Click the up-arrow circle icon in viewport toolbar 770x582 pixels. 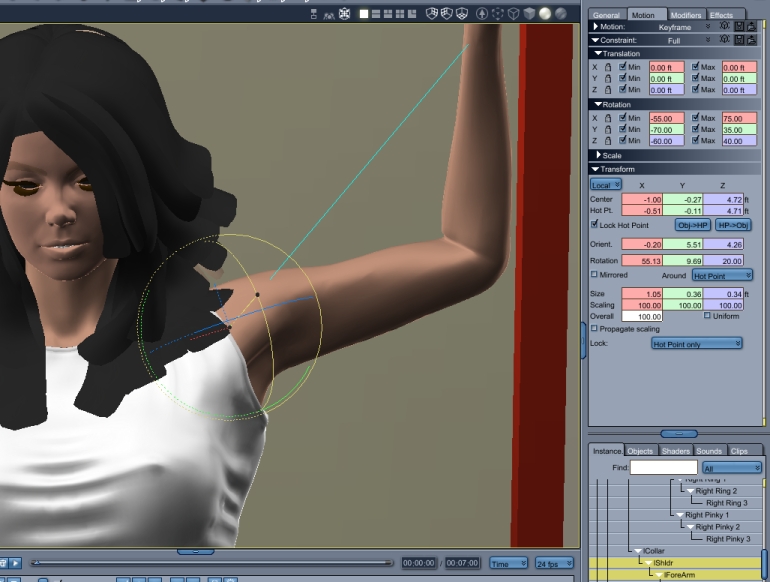pyautogui.click(x=482, y=14)
